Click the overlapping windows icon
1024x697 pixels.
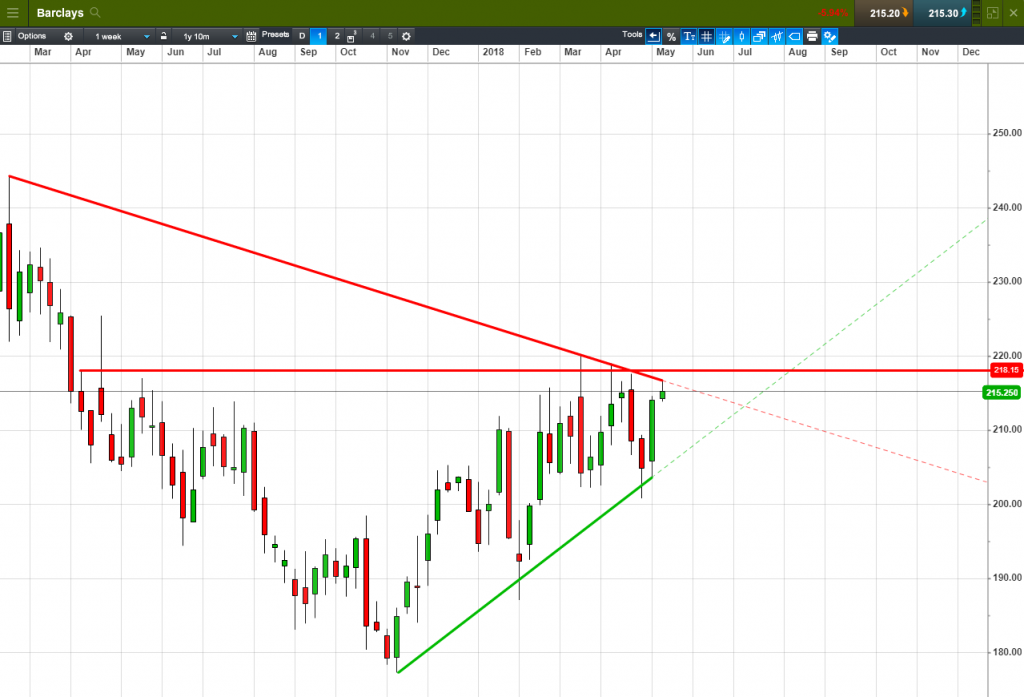pyautogui.click(x=759, y=37)
